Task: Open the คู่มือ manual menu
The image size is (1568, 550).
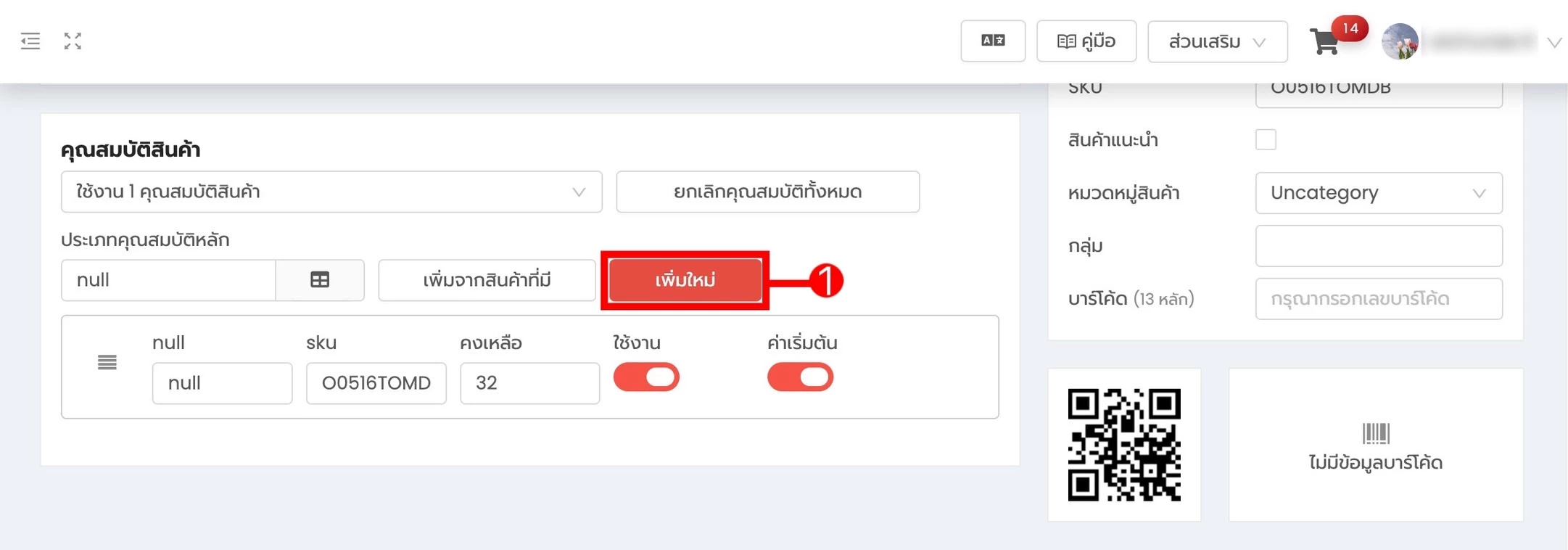Action: coord(1086,41)
